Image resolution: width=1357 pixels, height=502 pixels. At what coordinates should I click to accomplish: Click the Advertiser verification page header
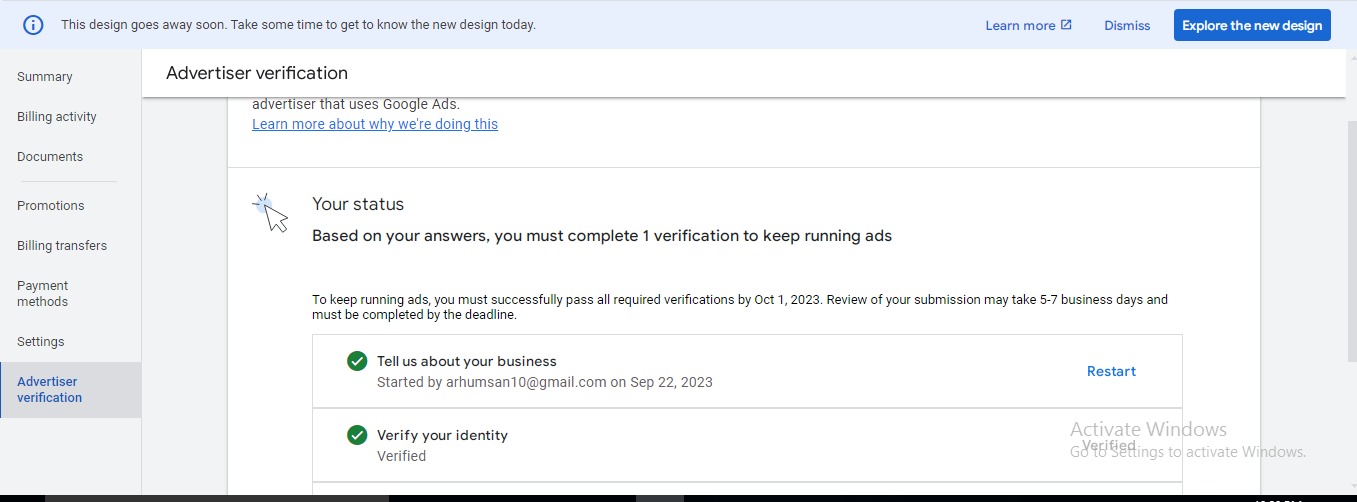pyautogui.click(x=257, y=73)
